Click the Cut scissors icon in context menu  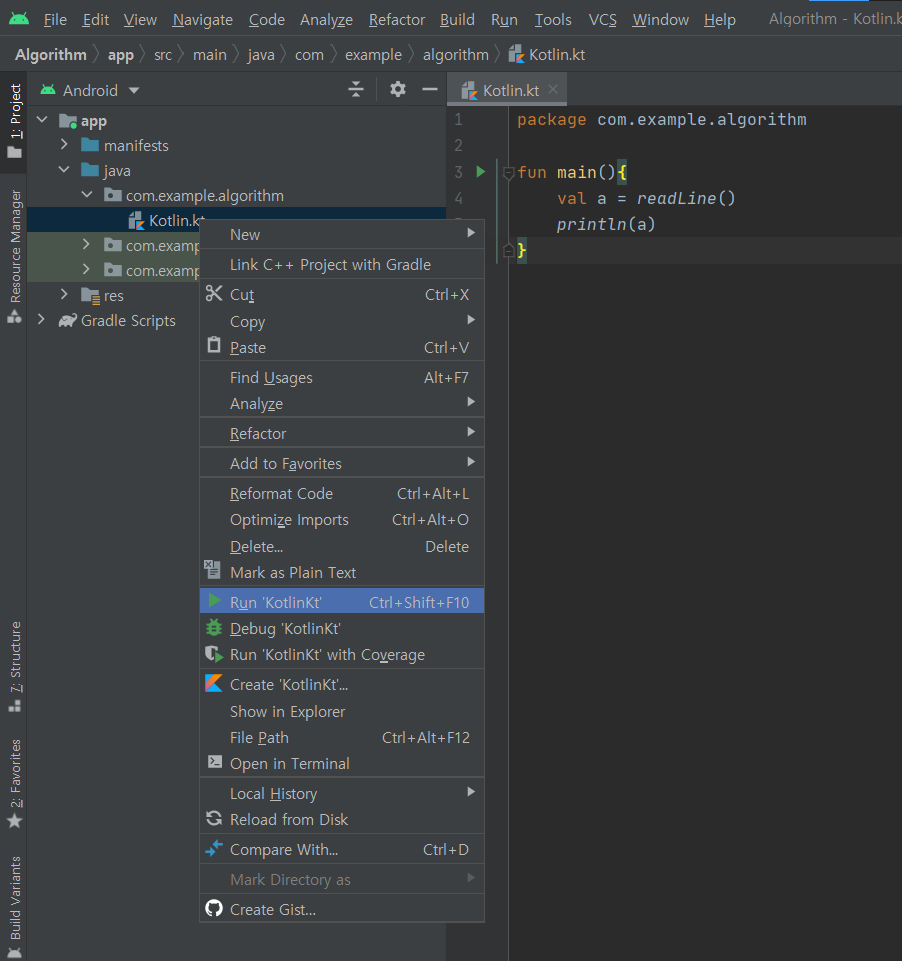pyautogui.click(x=214, y=294)
